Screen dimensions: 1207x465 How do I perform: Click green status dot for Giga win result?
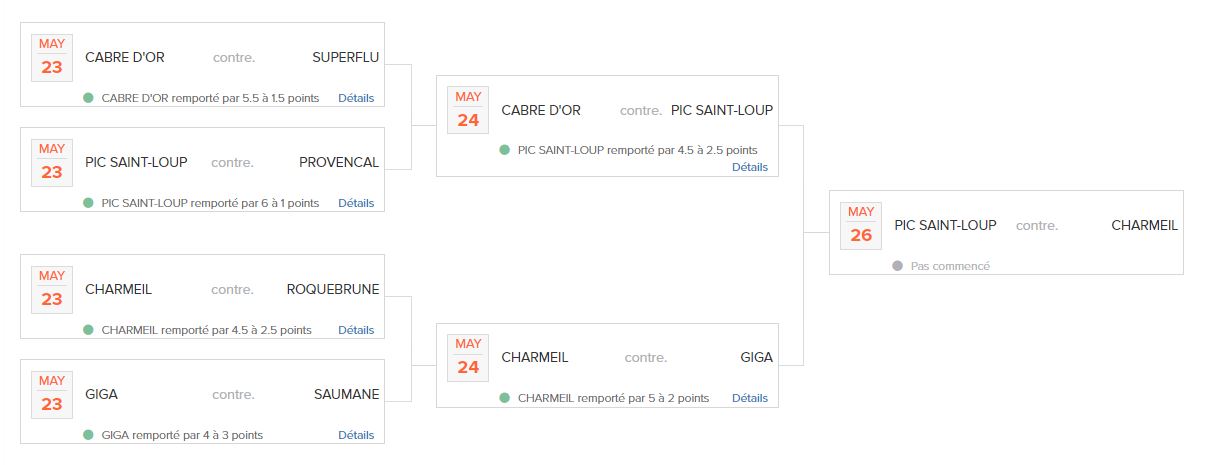[x=88, y=435]
